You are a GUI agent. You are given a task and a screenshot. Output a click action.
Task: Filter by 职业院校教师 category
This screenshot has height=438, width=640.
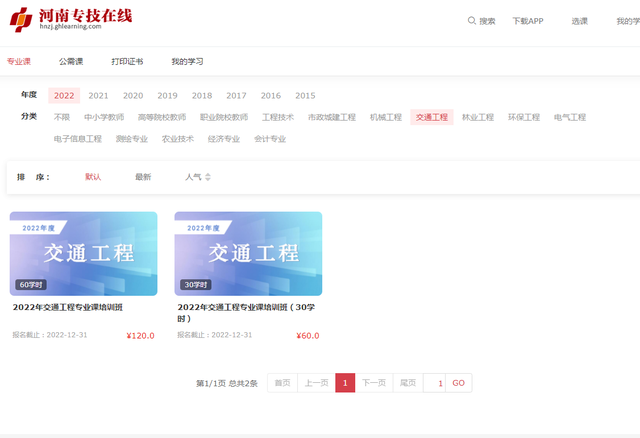[224, 117]
